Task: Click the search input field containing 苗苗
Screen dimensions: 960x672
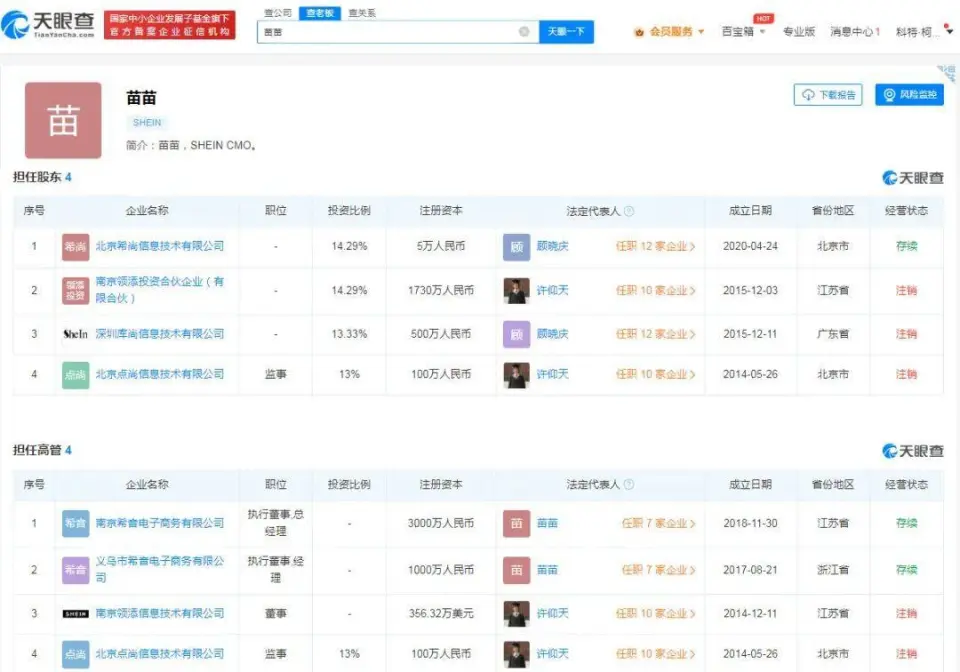Action: (x=390, y=32)
